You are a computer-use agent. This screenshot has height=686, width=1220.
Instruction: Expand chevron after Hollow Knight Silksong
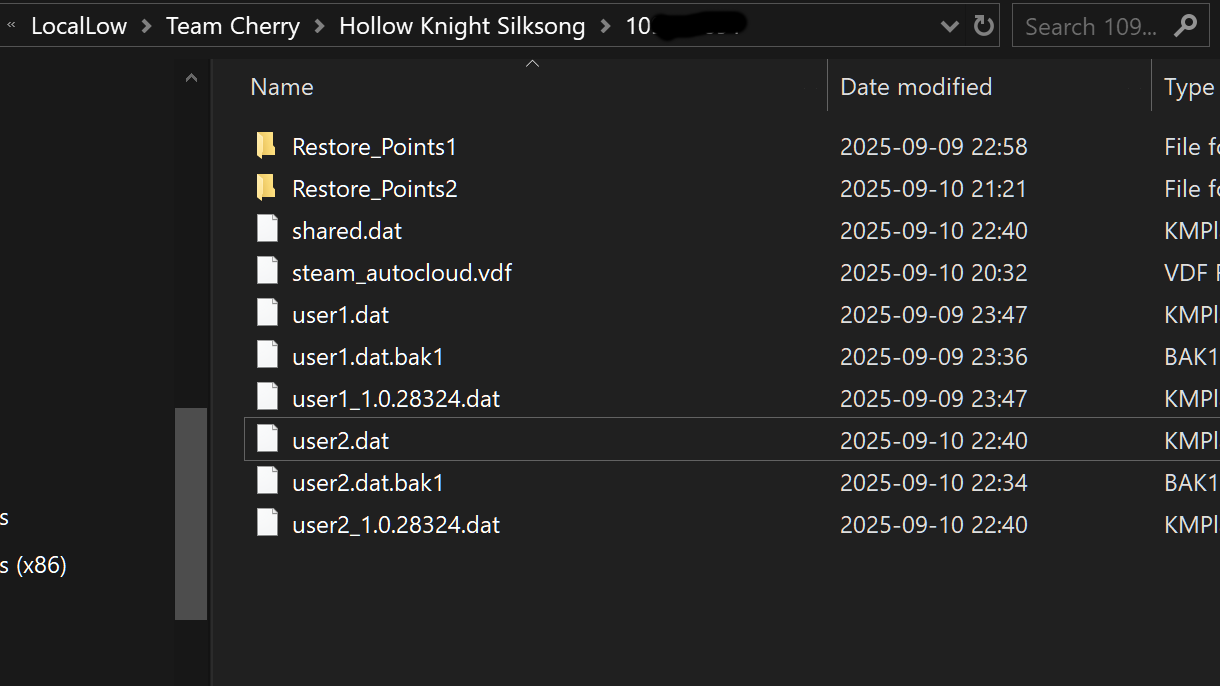605,27
